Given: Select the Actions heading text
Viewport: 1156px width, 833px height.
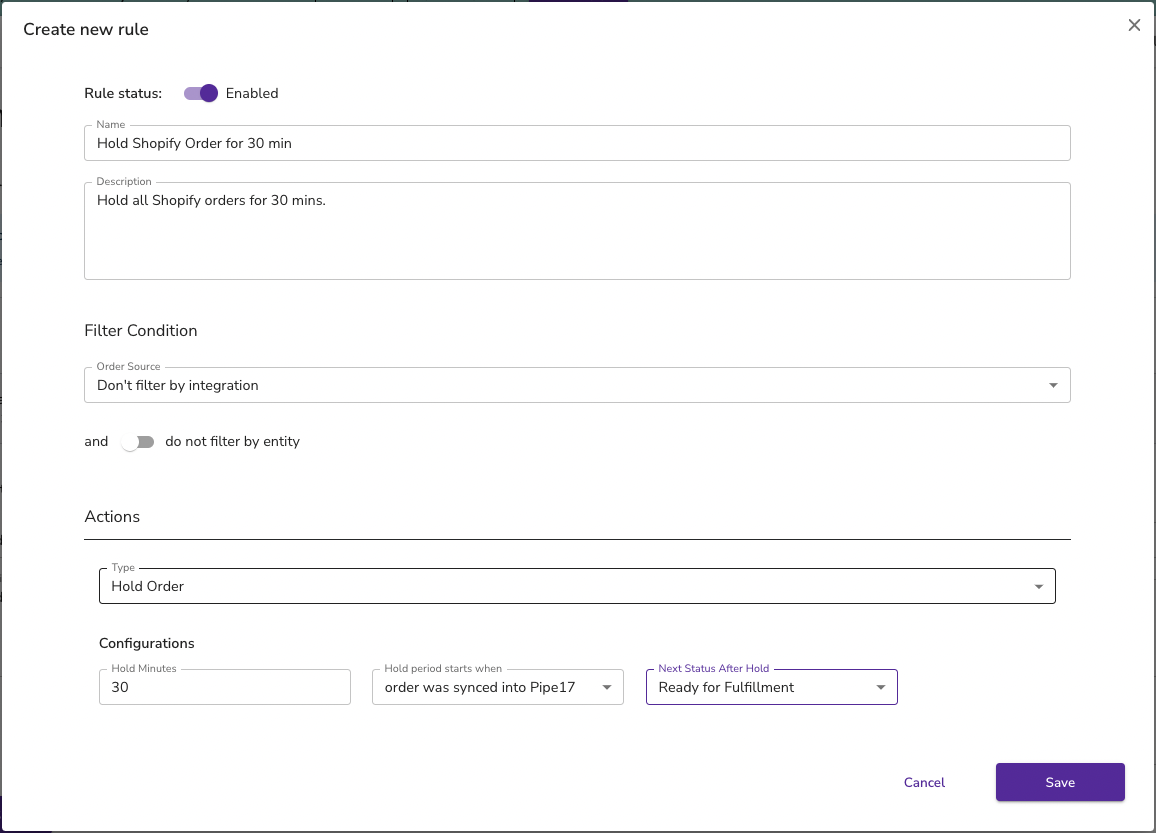Looking at the screenshot, I should pos(112,516).
